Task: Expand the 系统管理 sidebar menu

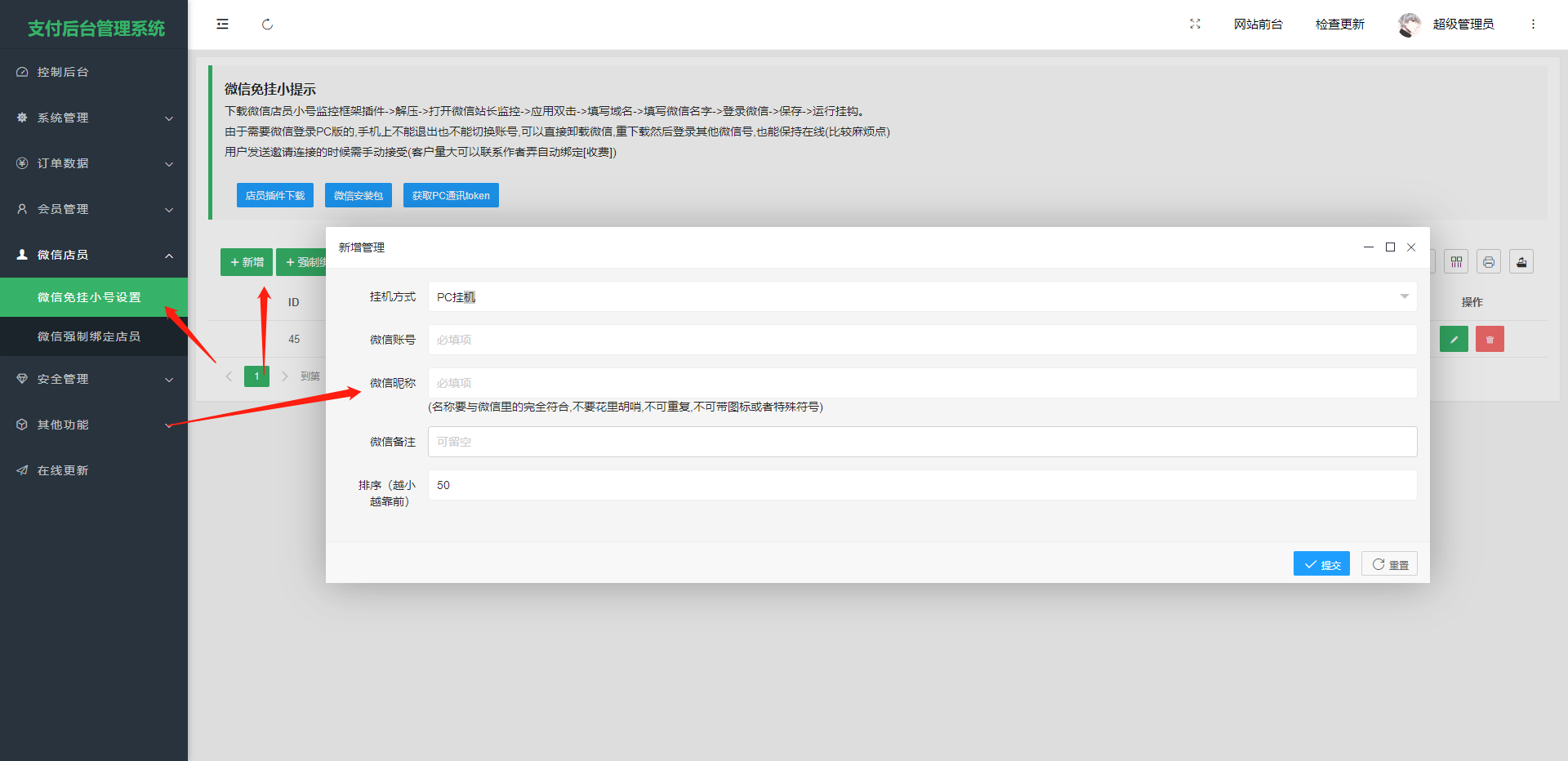Action: 94,118
